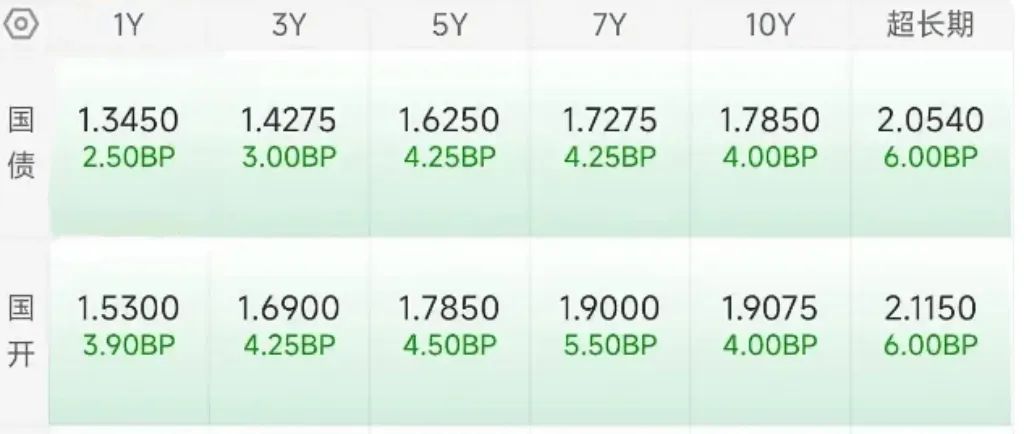Click the 国开 超长期 yield 2.1150
The height and width of the screenshot is (434, 1024).
click(x=930, y=308)
